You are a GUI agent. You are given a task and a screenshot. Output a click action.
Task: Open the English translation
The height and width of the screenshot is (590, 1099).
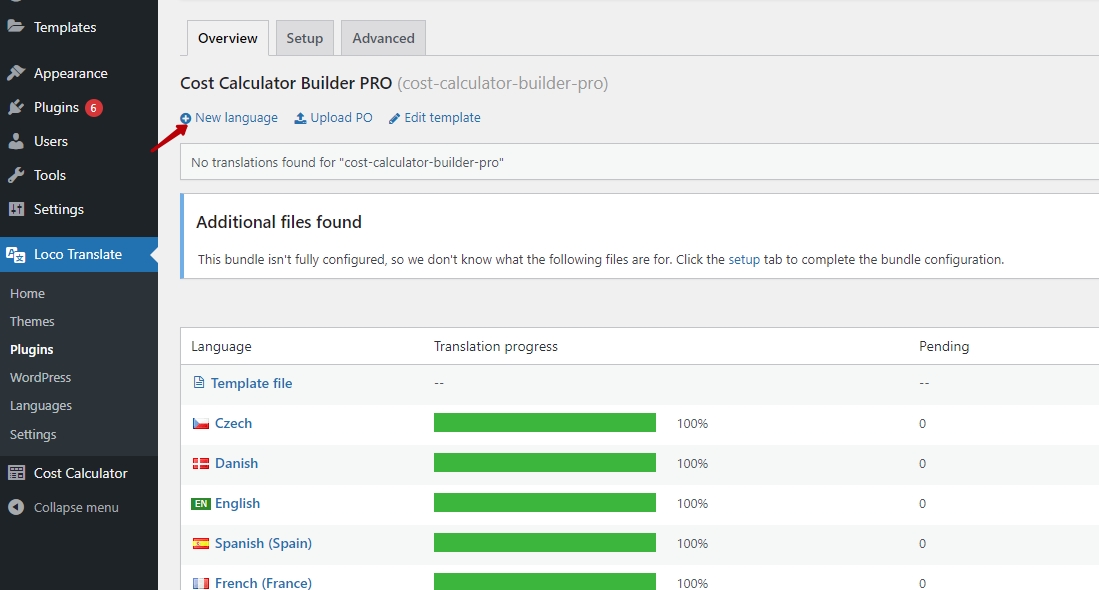tap(238, 503)
